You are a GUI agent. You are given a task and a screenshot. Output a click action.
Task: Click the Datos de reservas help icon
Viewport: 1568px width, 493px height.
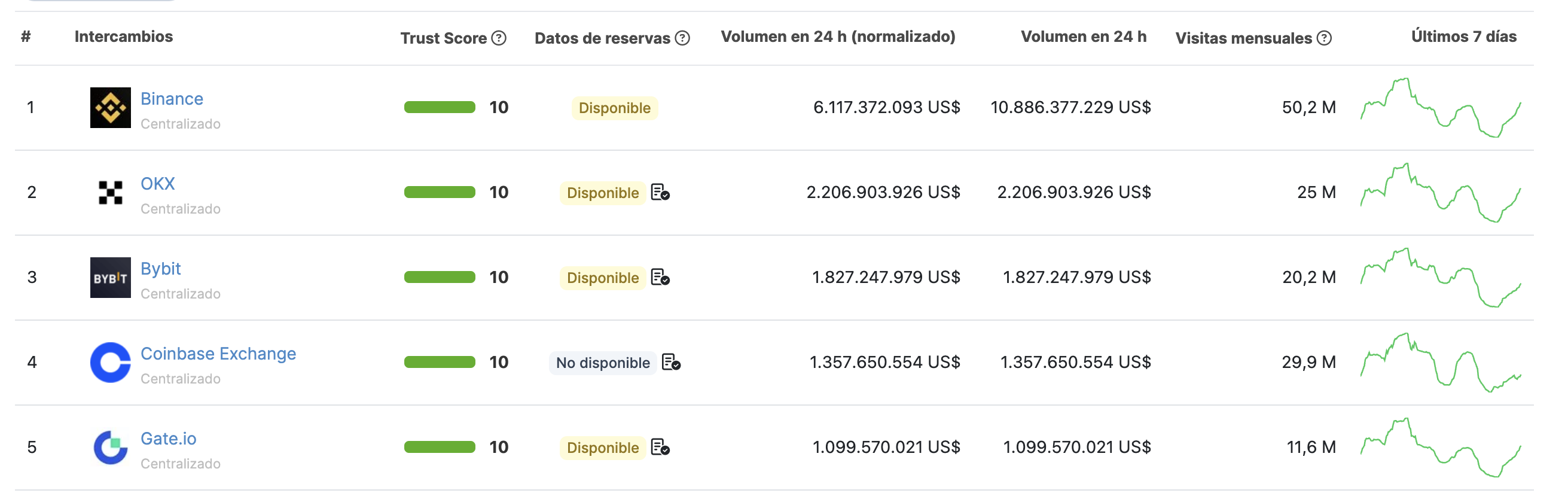(682, 38)
